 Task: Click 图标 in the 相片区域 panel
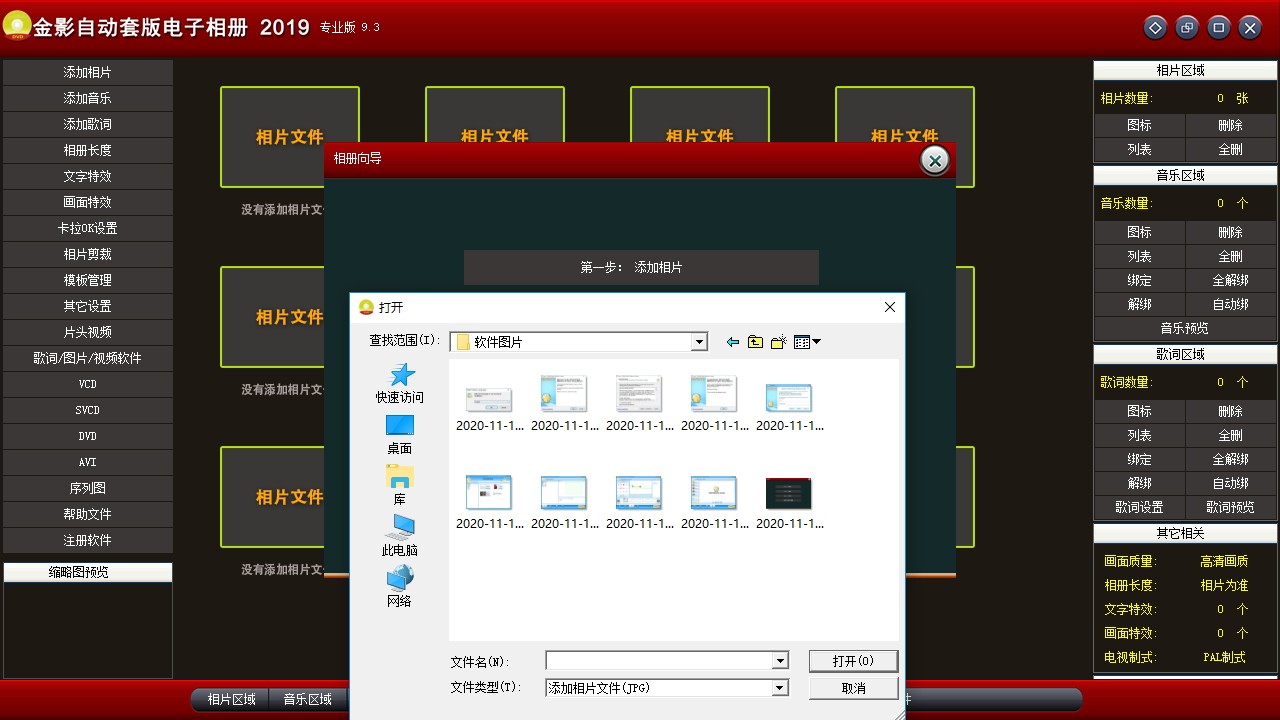coord(1140,125)
